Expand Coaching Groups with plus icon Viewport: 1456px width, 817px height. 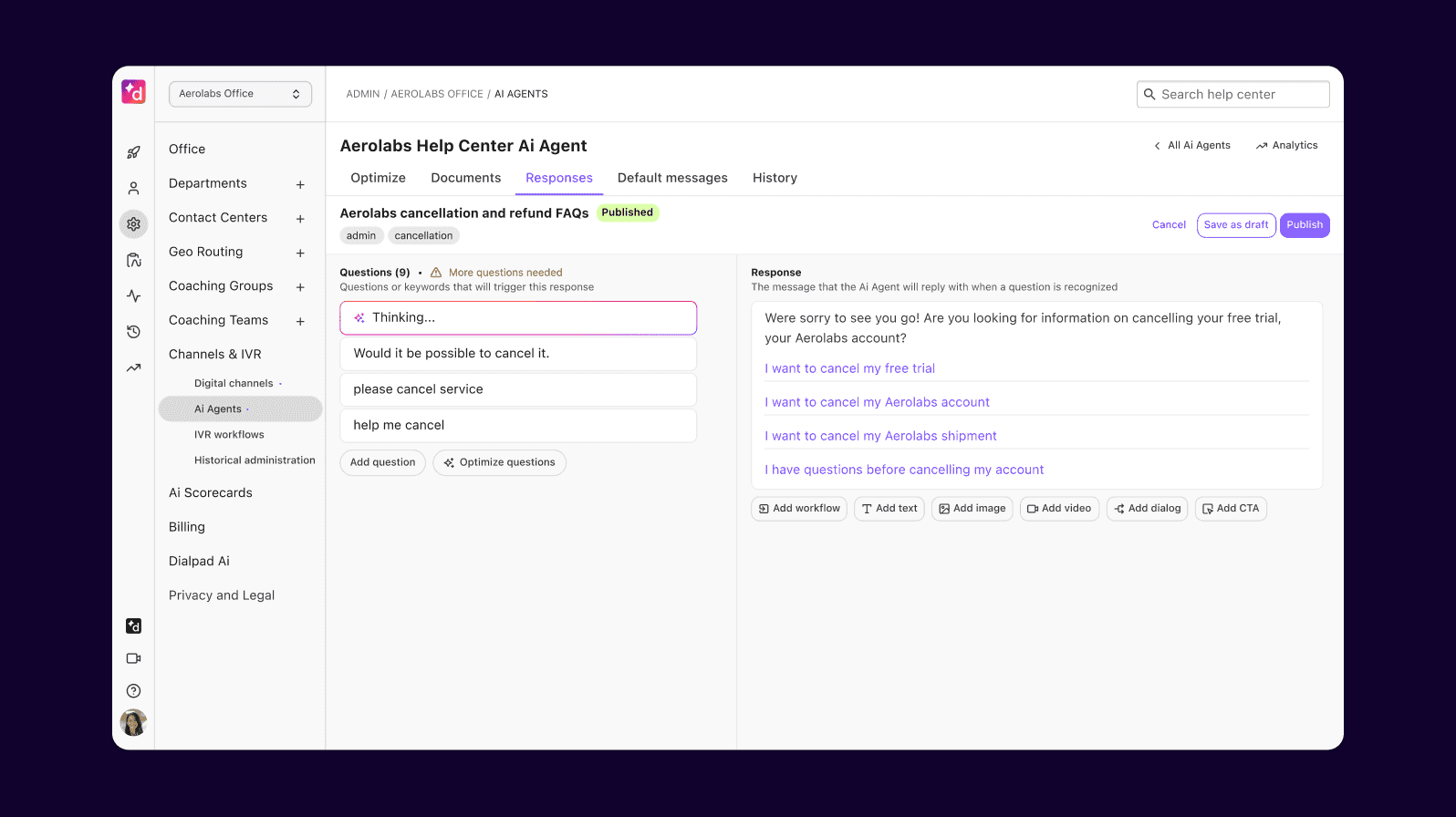tap(300, 287)
